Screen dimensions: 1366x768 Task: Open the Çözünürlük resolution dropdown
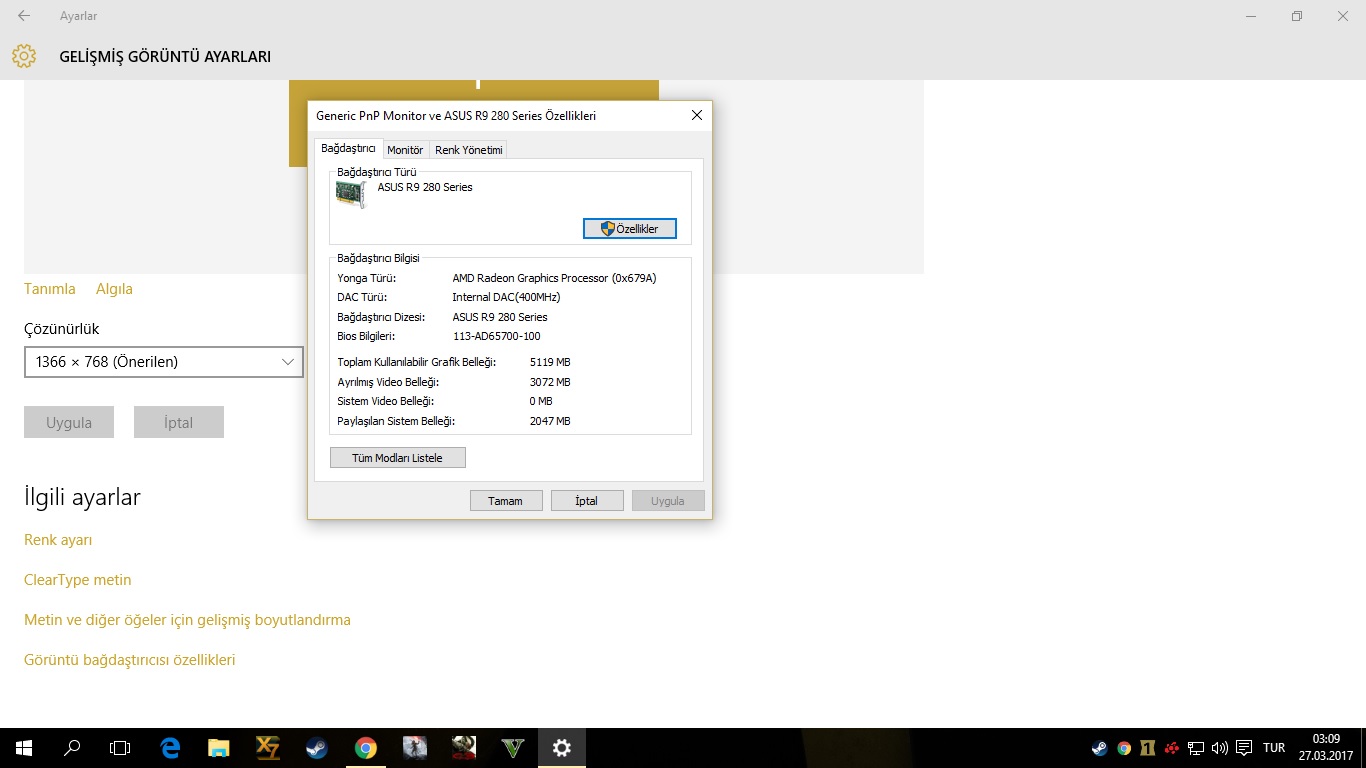pyautogui.click(x=164, y=362)
